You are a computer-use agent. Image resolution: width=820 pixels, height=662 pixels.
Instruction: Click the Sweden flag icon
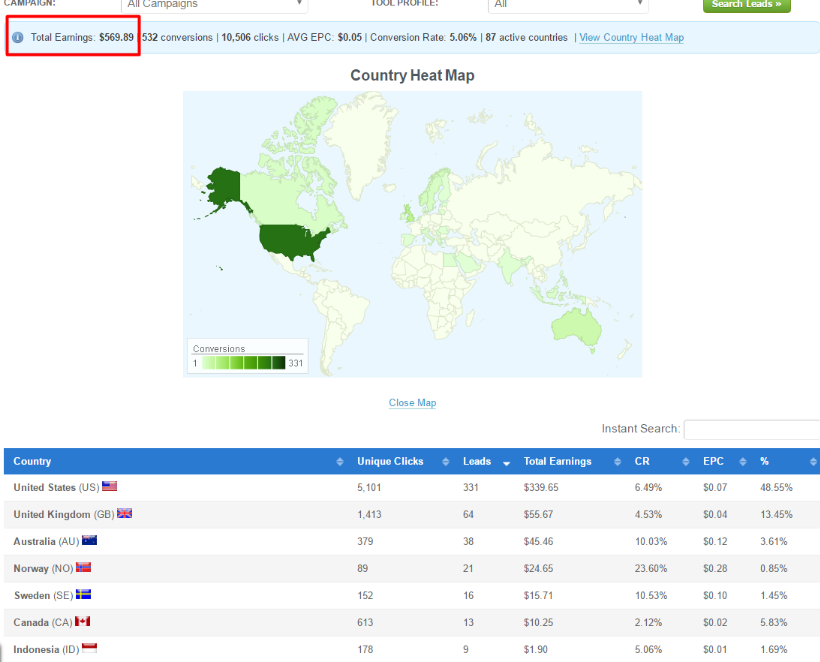coord(83,595)
